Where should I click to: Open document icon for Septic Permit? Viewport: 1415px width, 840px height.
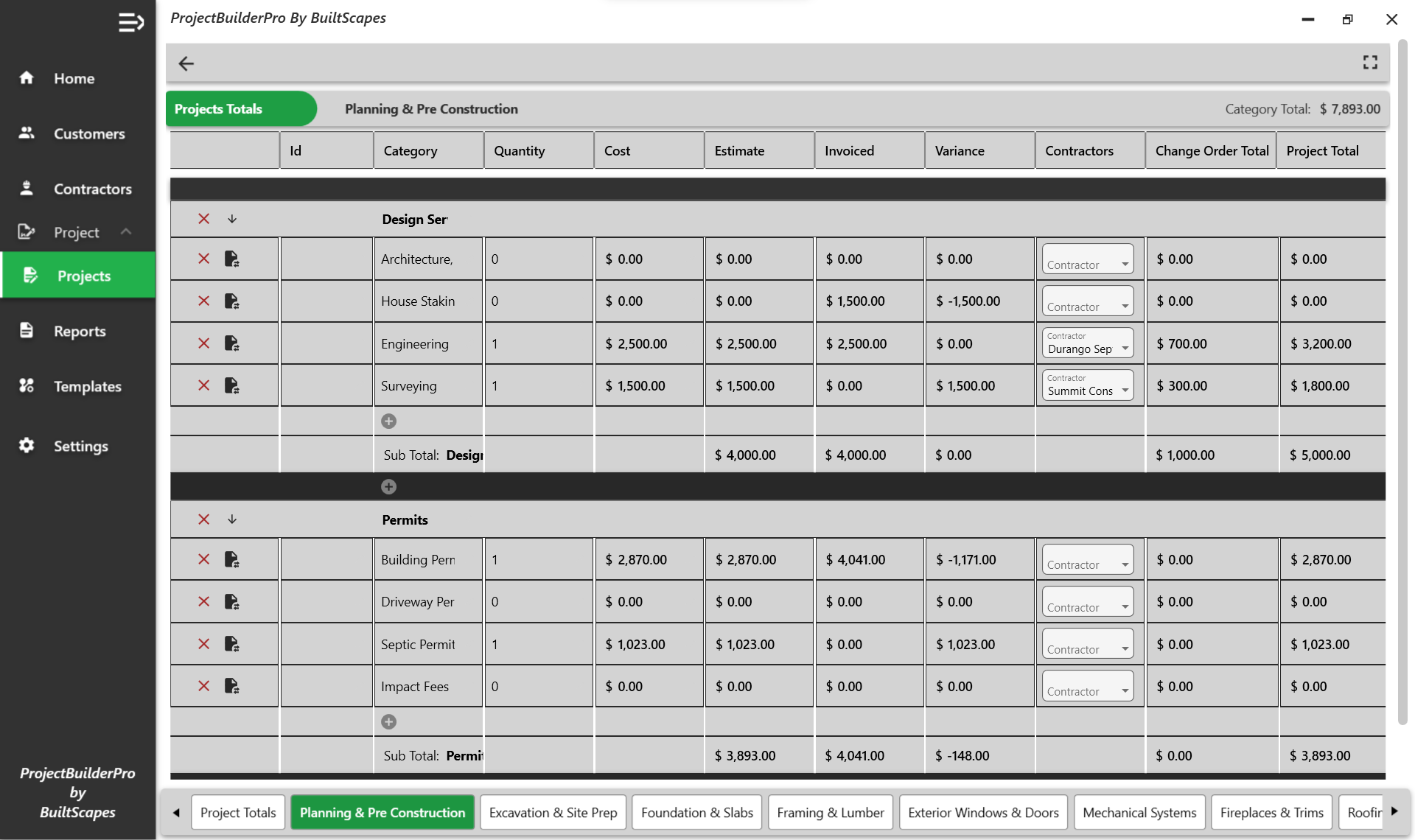(x=231, y=644)
